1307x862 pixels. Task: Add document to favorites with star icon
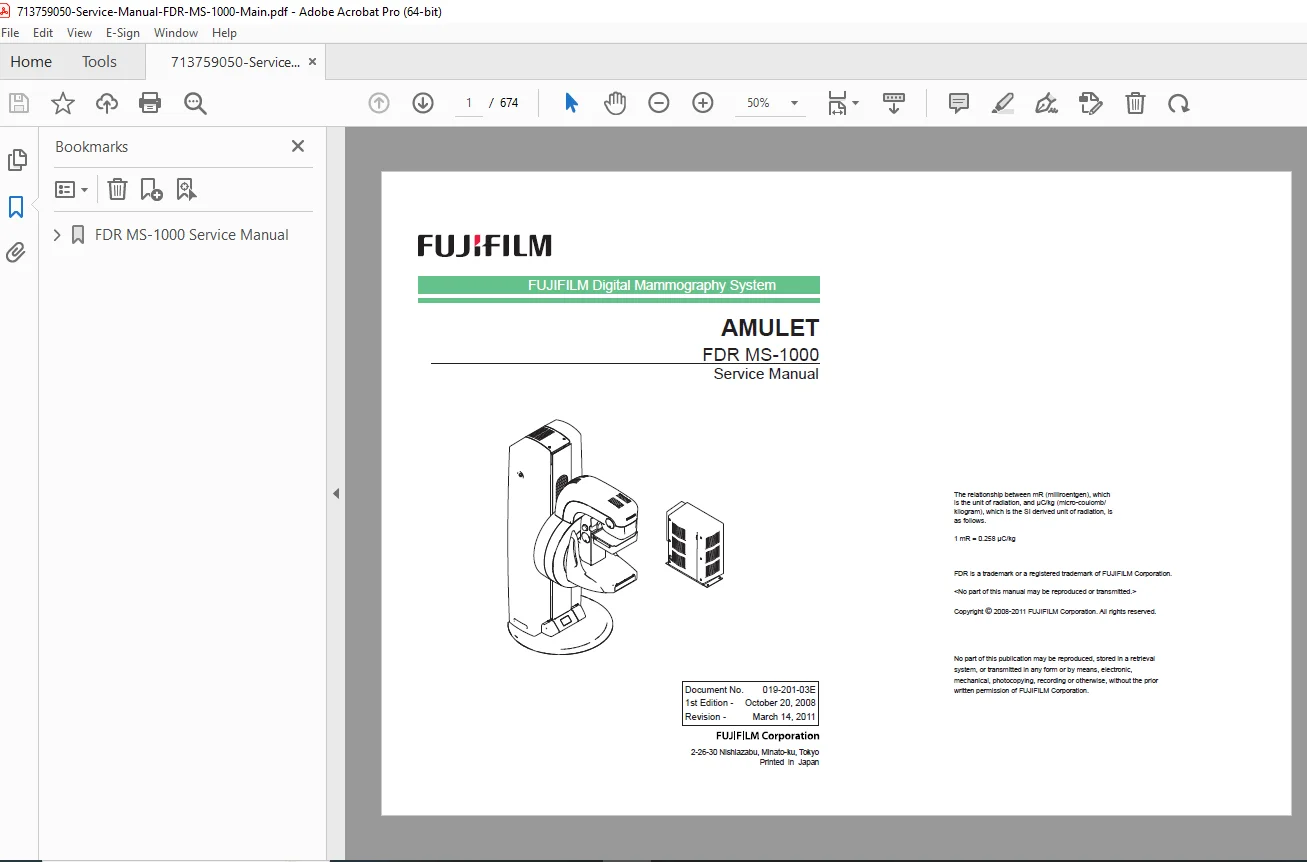point(63,103)
